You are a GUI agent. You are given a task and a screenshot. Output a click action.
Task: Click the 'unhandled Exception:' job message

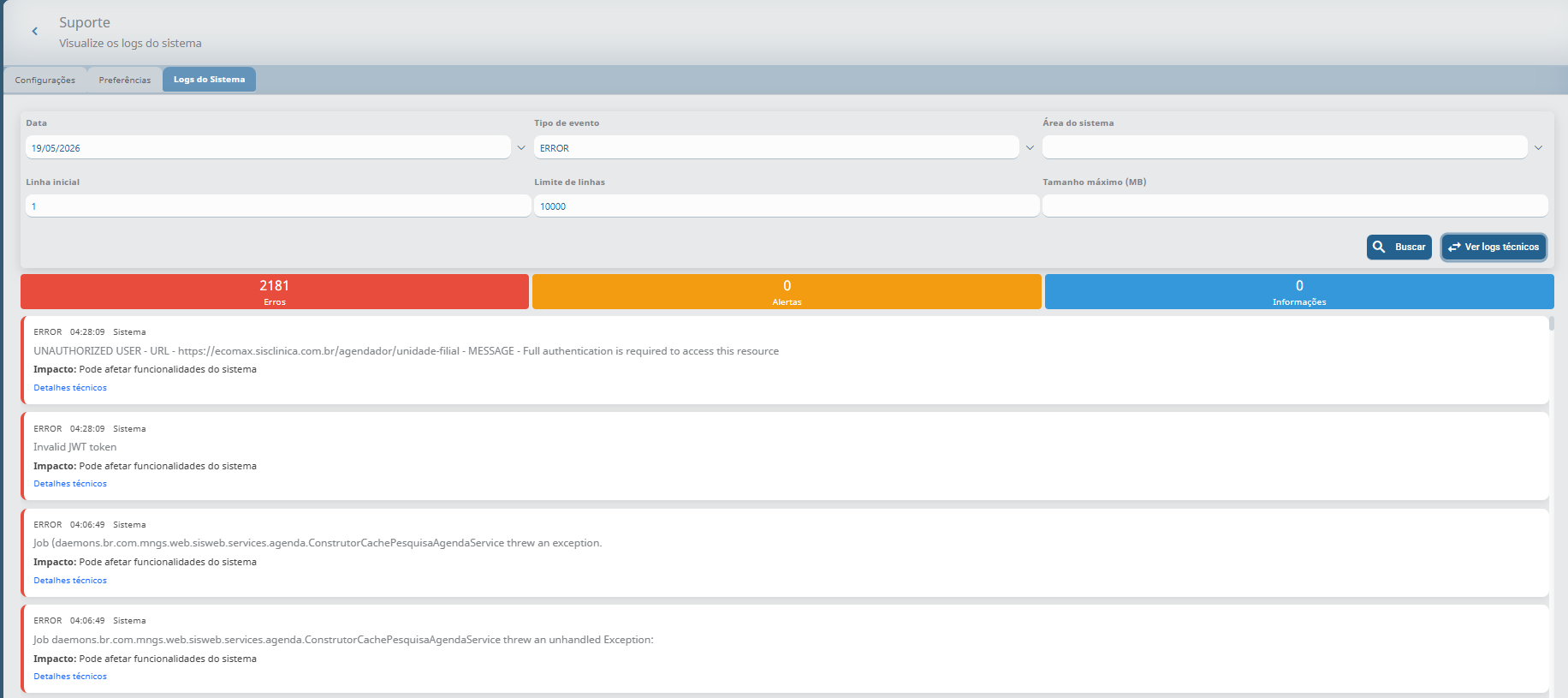(343, 640)
